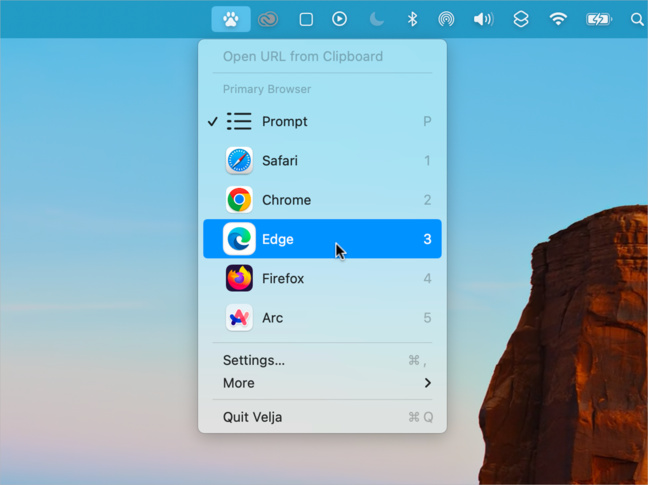The image size is (648, 485).
Task: Open the Bluetooth menu bar icon
Action: point(412,19)
